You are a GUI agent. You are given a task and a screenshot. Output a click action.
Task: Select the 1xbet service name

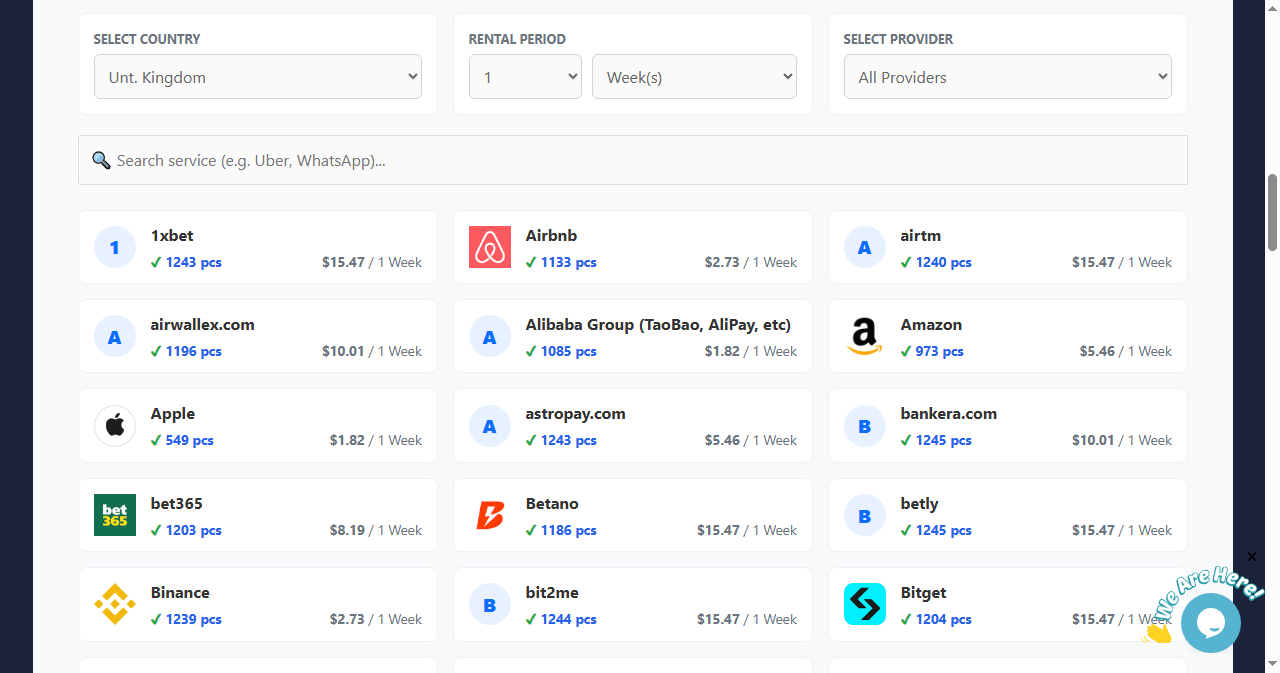click(172, 236)
